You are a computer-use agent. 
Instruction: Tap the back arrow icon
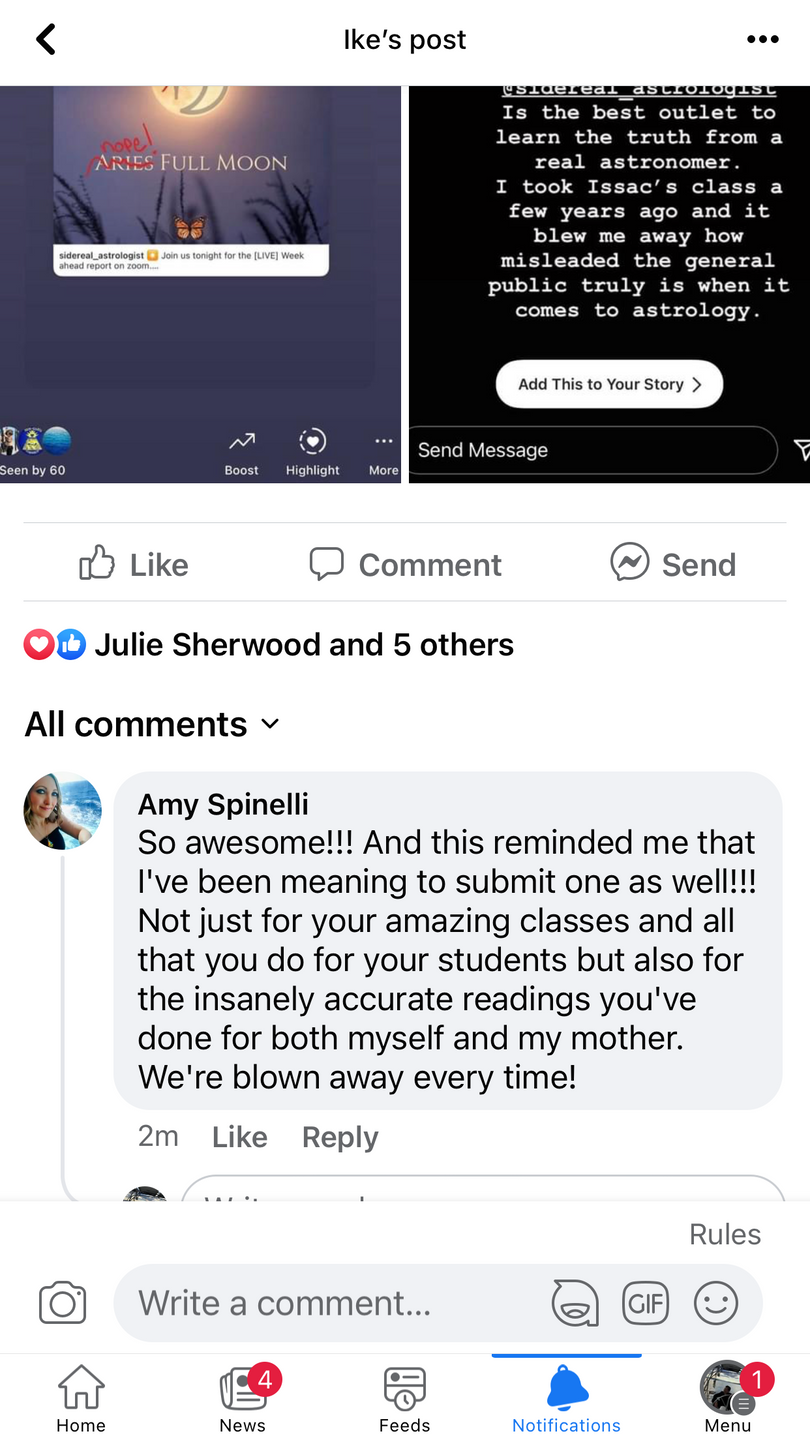pos(46,40)
